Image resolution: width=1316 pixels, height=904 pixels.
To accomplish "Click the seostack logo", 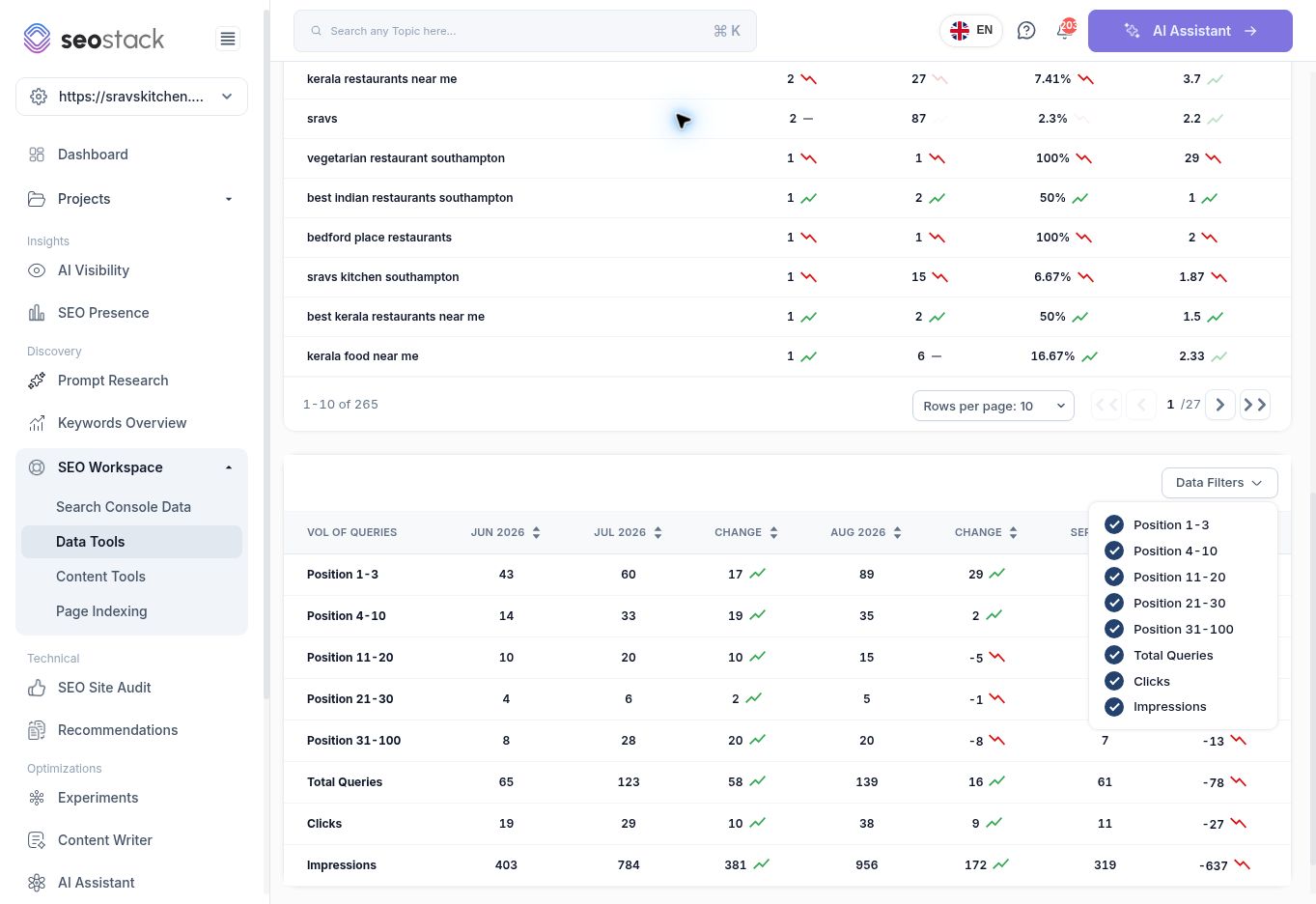I will point(94,39).
